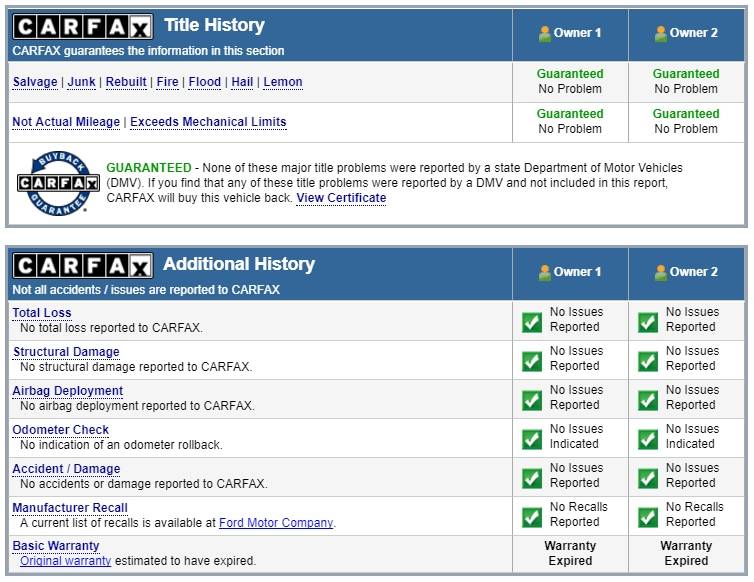Screen dimensions: 754x582
Task: Click the Owner 1 person icon in Additional History
Action: [x=545, y=272]
